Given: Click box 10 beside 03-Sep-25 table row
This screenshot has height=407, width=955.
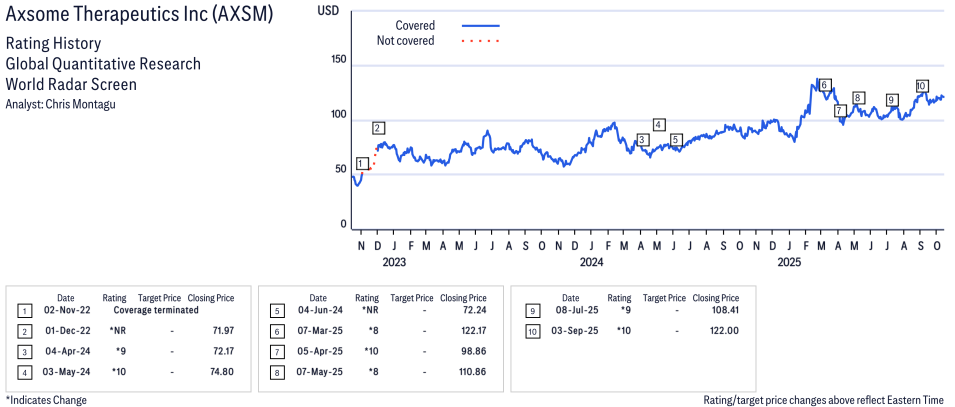Looking at the screenshot, I should tap(527, 330).
